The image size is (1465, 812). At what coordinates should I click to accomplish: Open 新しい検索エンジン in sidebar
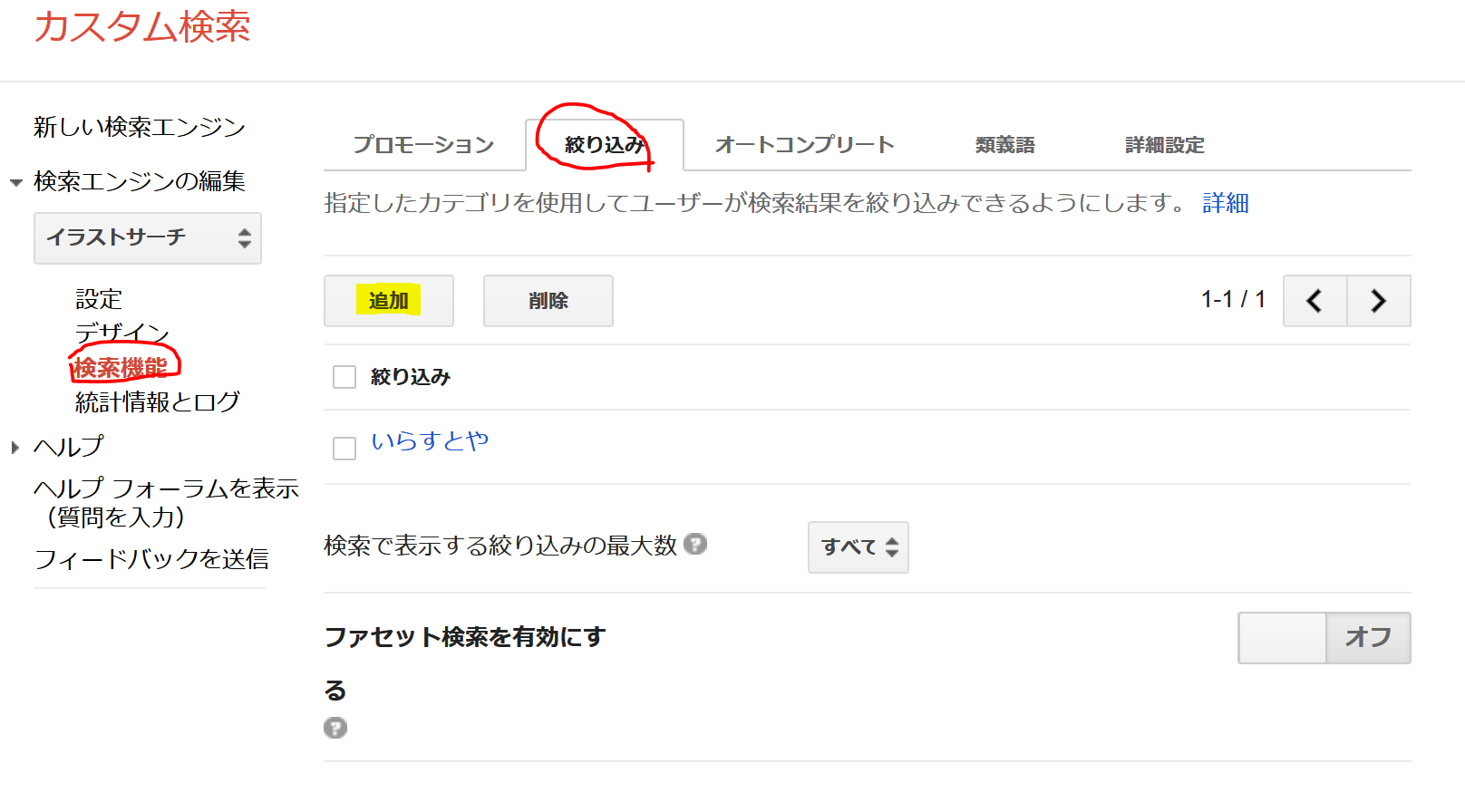click(140, 127)
